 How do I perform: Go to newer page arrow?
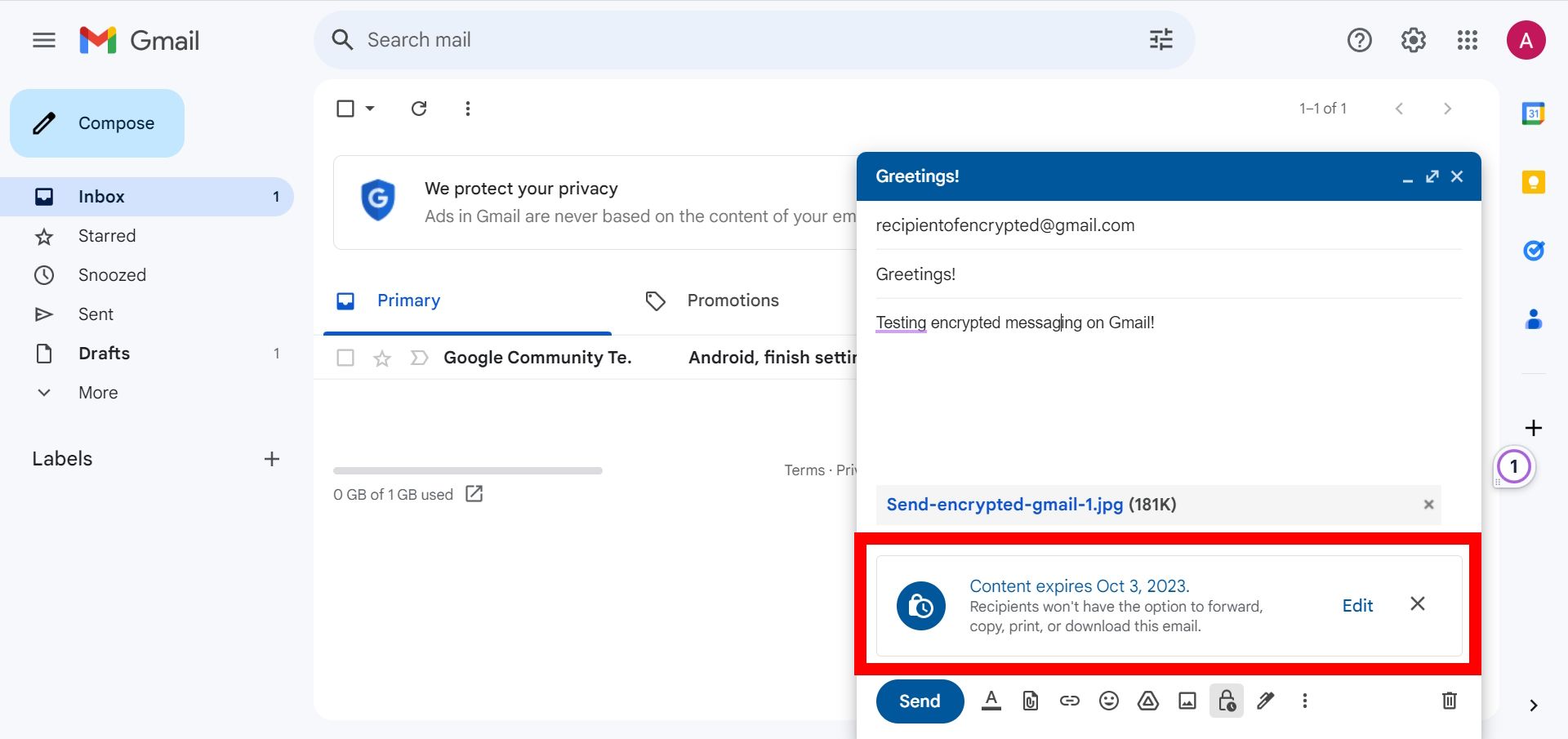pos(1399,109)
